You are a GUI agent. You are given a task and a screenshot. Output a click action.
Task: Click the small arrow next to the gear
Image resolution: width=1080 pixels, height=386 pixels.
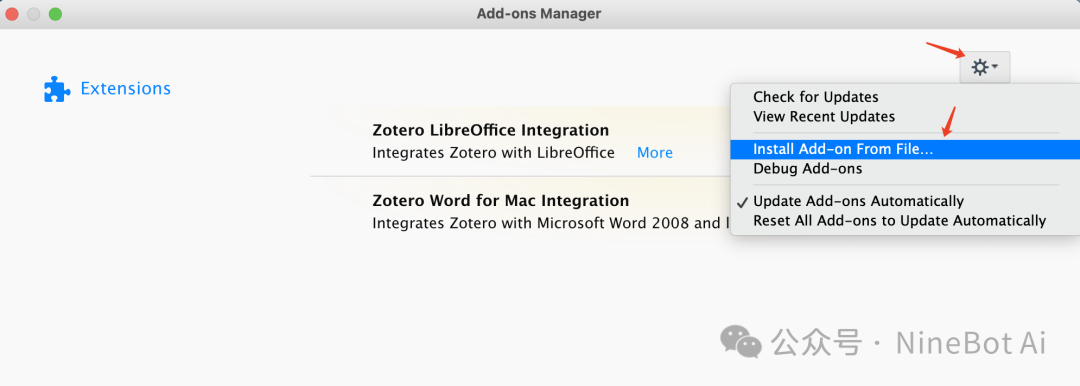click(x=995, y=67)
